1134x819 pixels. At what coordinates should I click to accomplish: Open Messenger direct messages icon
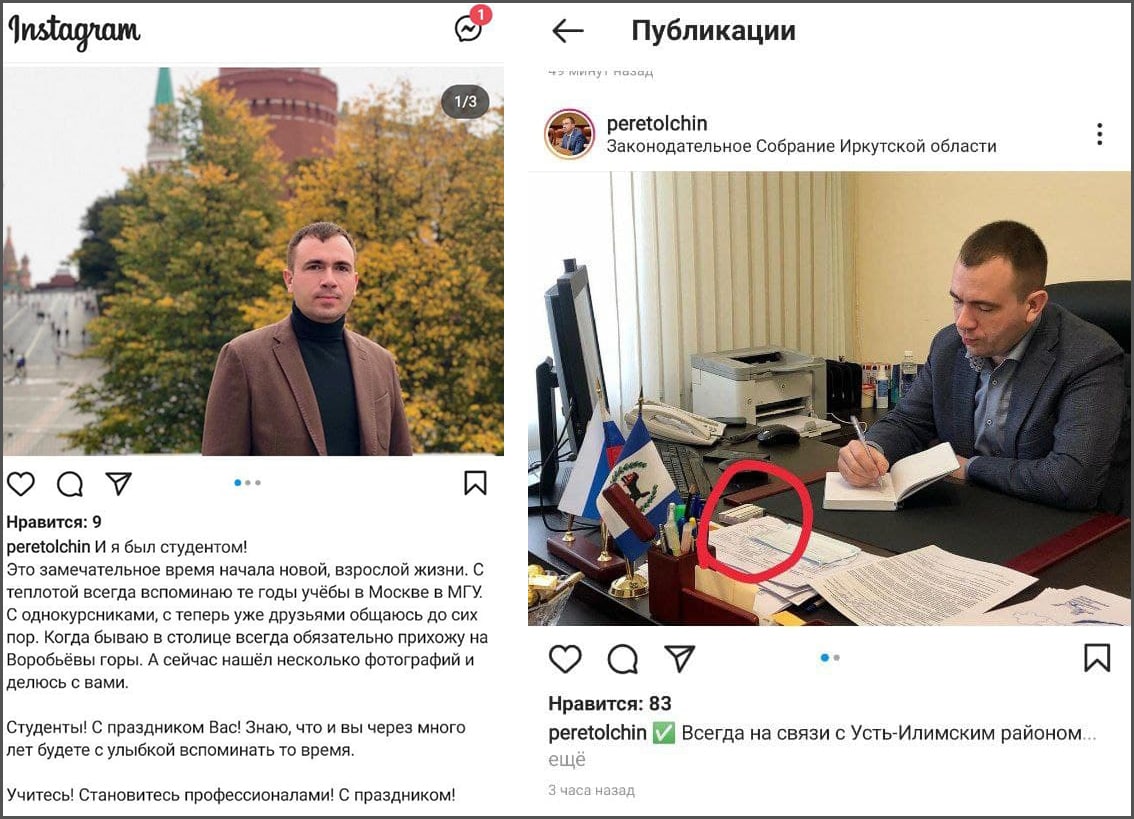point(468,28)
